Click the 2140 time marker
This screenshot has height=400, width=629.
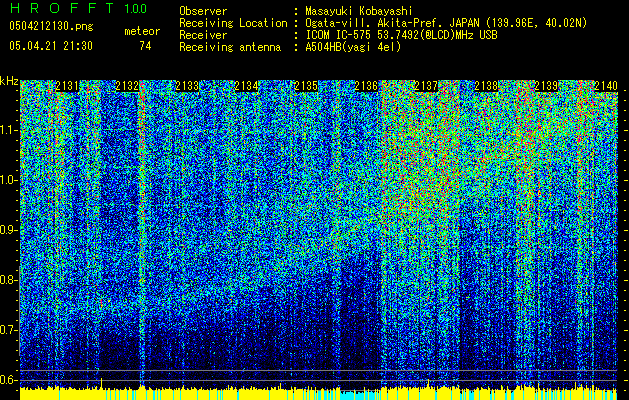pos(606,86)
